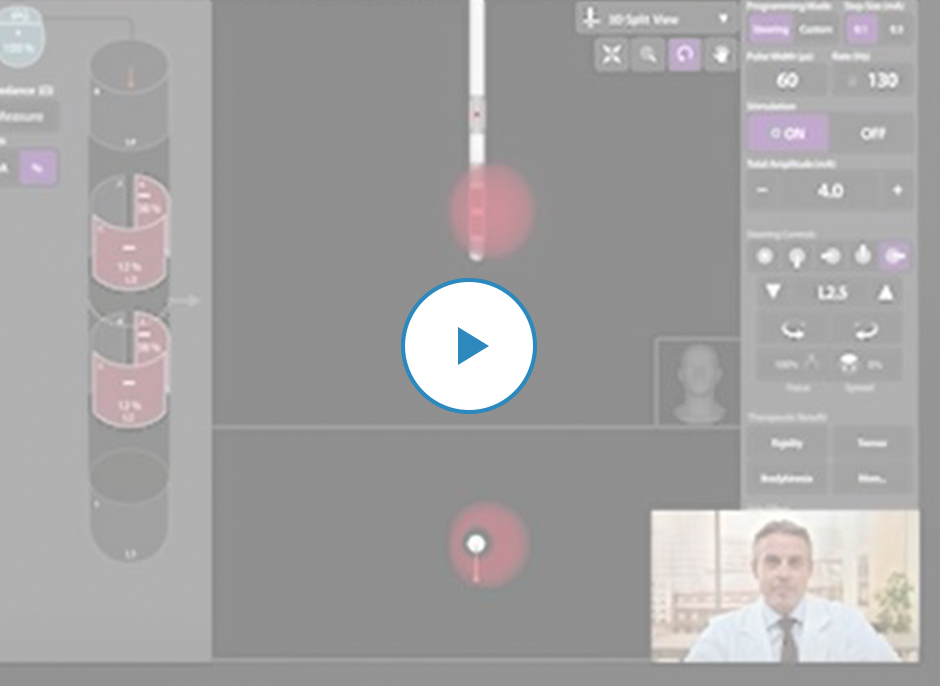The height and width of the screenshot is (686, 940).
Task: Select the magnifier zoom tool
Action: (x=648, y=55)
